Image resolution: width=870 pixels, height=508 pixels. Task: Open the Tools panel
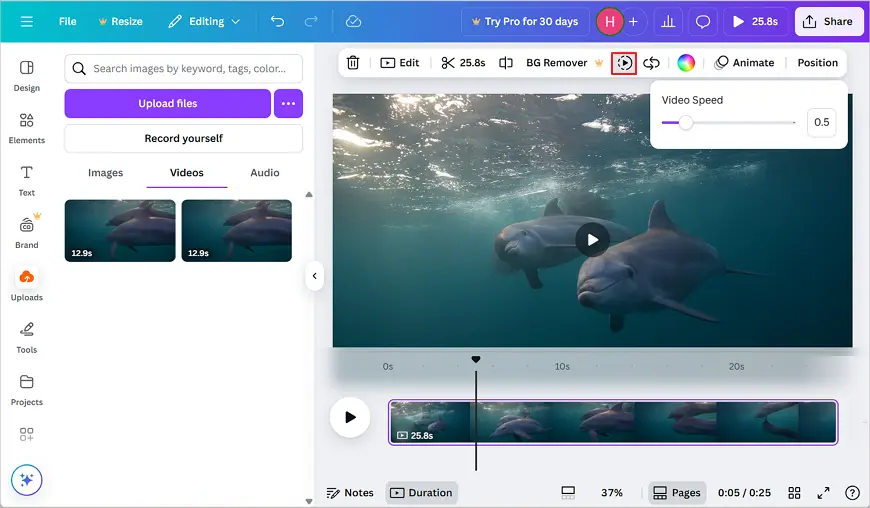[x=27, y=338]
